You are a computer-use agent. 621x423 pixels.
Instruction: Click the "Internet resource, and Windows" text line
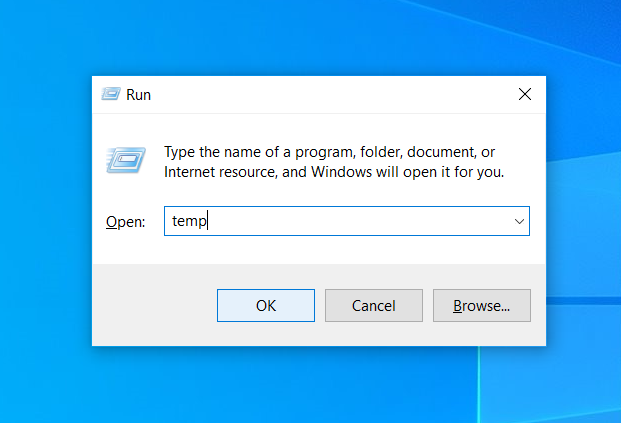tap(334, 172)
